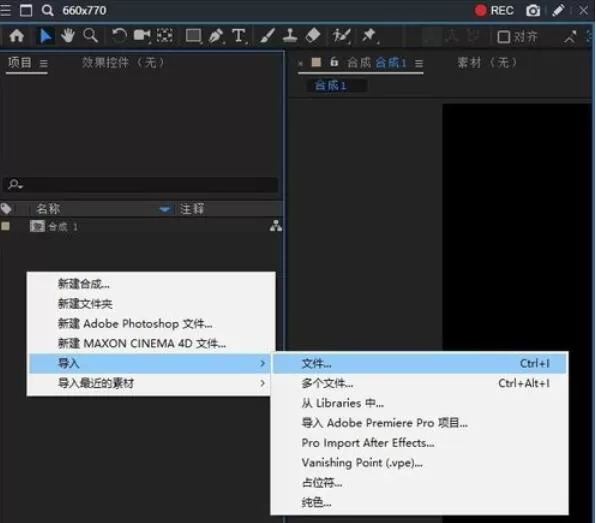This screenshot has height=523, width=596.
Task: Click the 注释 column header
Action: click(x=192, y=209)
